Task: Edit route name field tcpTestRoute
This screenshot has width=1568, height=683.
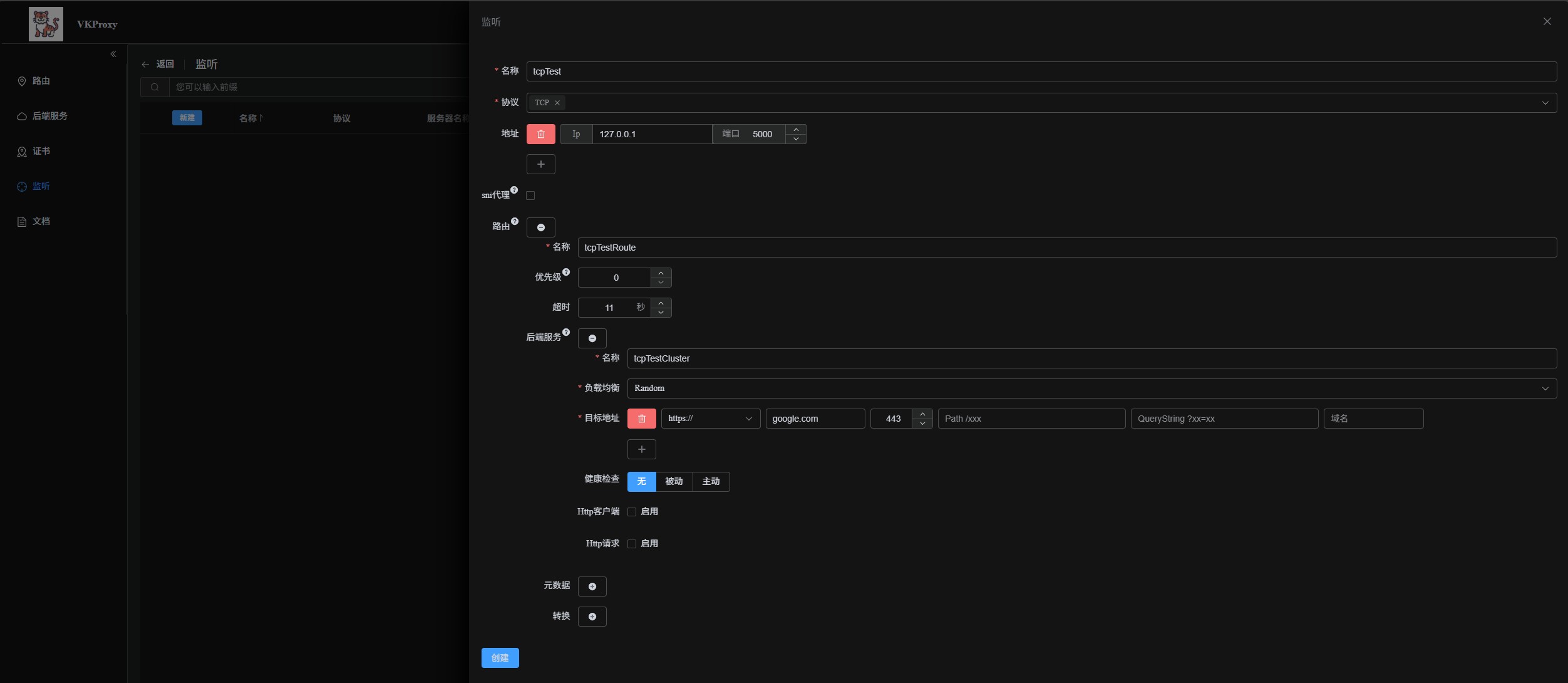Action: pyautogui.click(x=1067, y=248)
